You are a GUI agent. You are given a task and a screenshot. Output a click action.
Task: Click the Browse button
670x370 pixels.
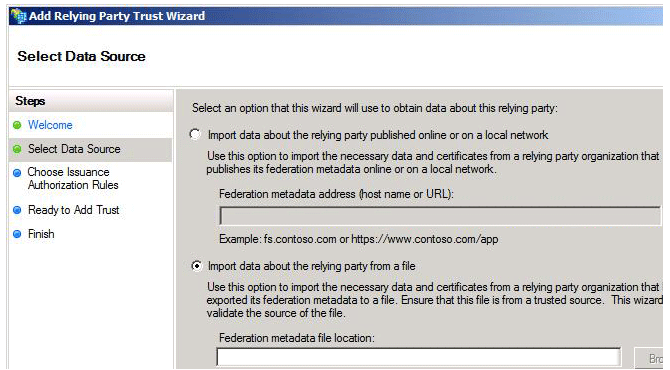tap(649, 358)
